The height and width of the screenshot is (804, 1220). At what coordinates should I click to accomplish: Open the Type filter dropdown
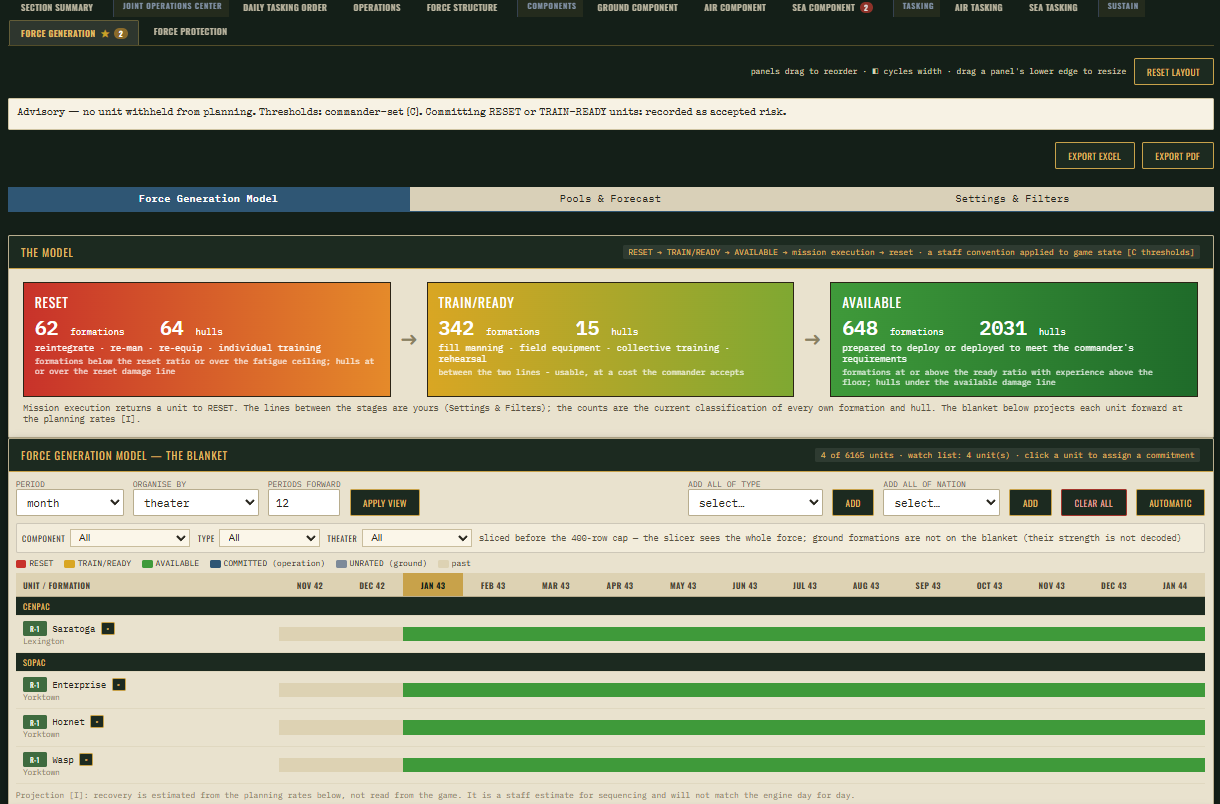pos(269,538)
